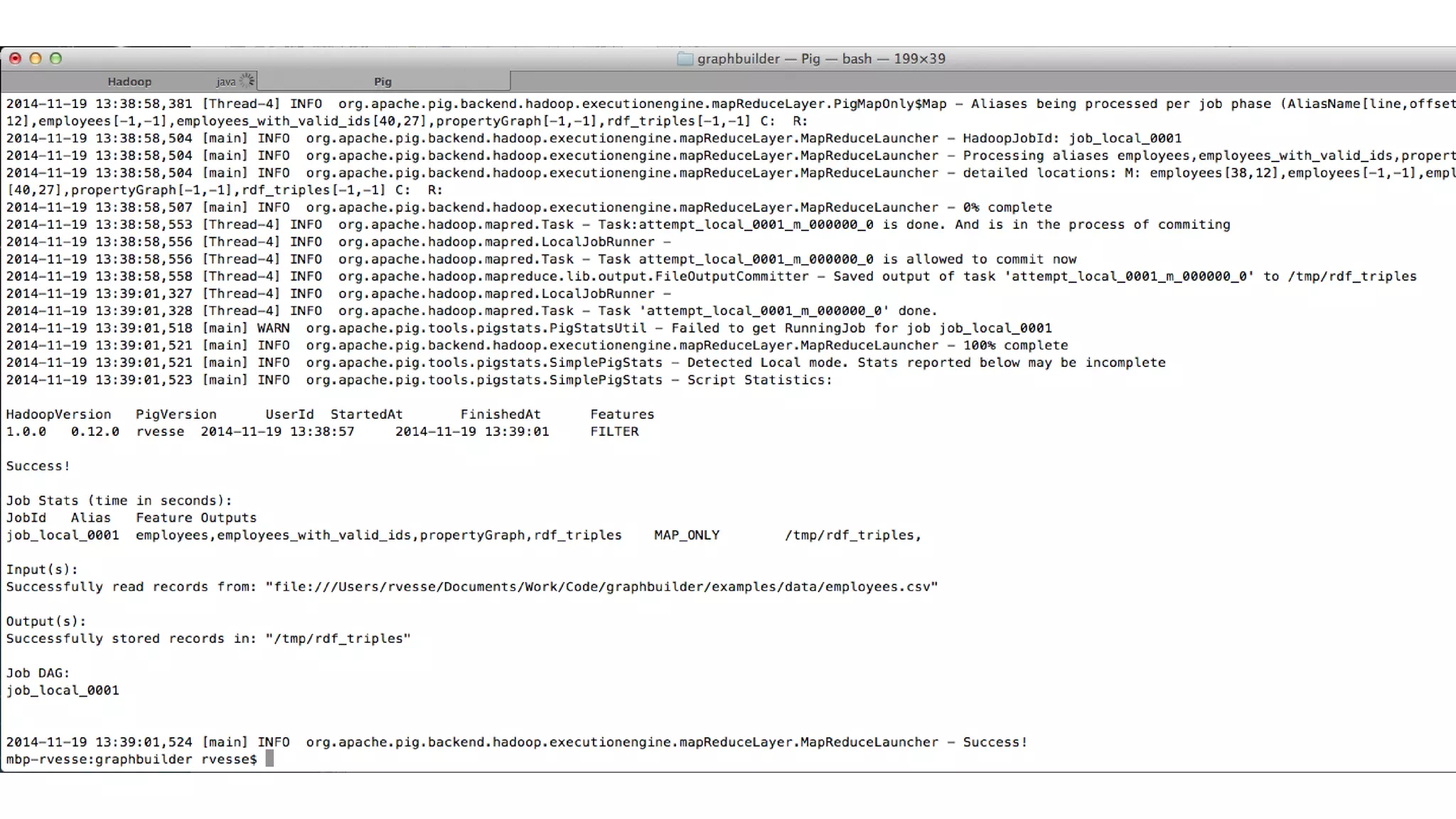Click the WARN log level entry
The height and width of the screenshot is (819, 1456).
273,328
